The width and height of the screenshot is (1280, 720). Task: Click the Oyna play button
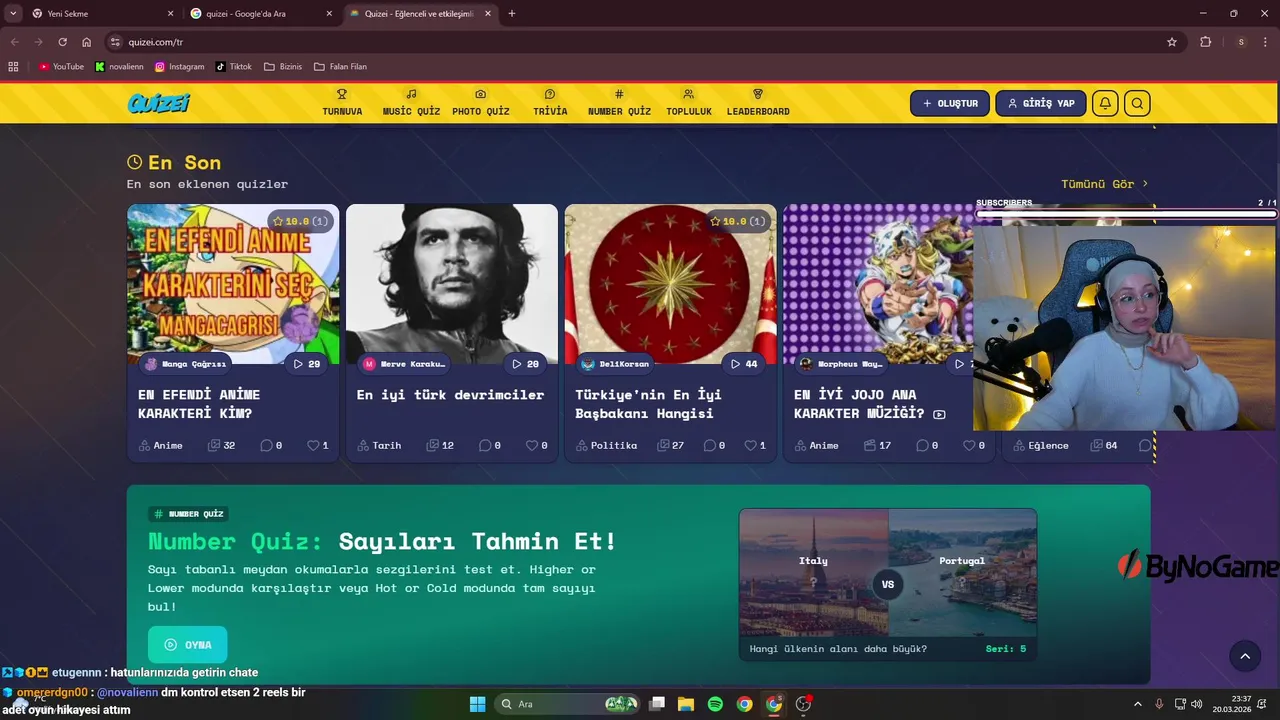[187, 645]
